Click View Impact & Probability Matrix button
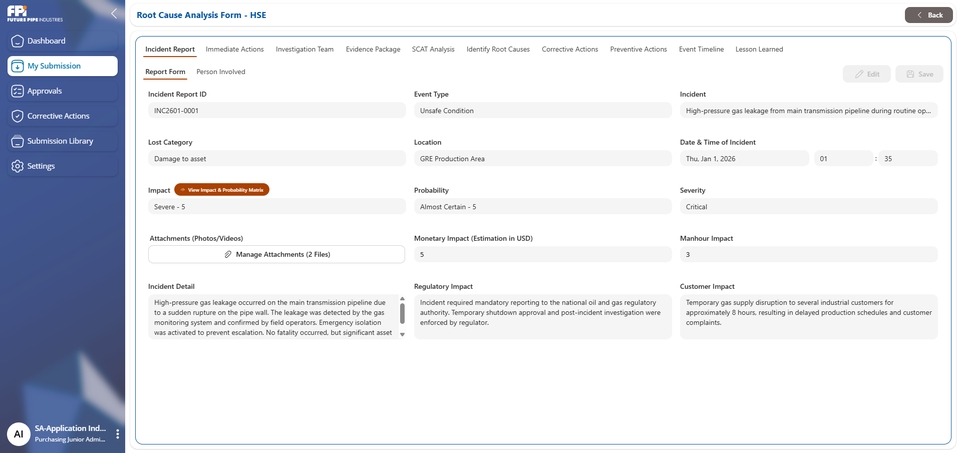Viewport: 960px width, 453px height. click(221, 189)
